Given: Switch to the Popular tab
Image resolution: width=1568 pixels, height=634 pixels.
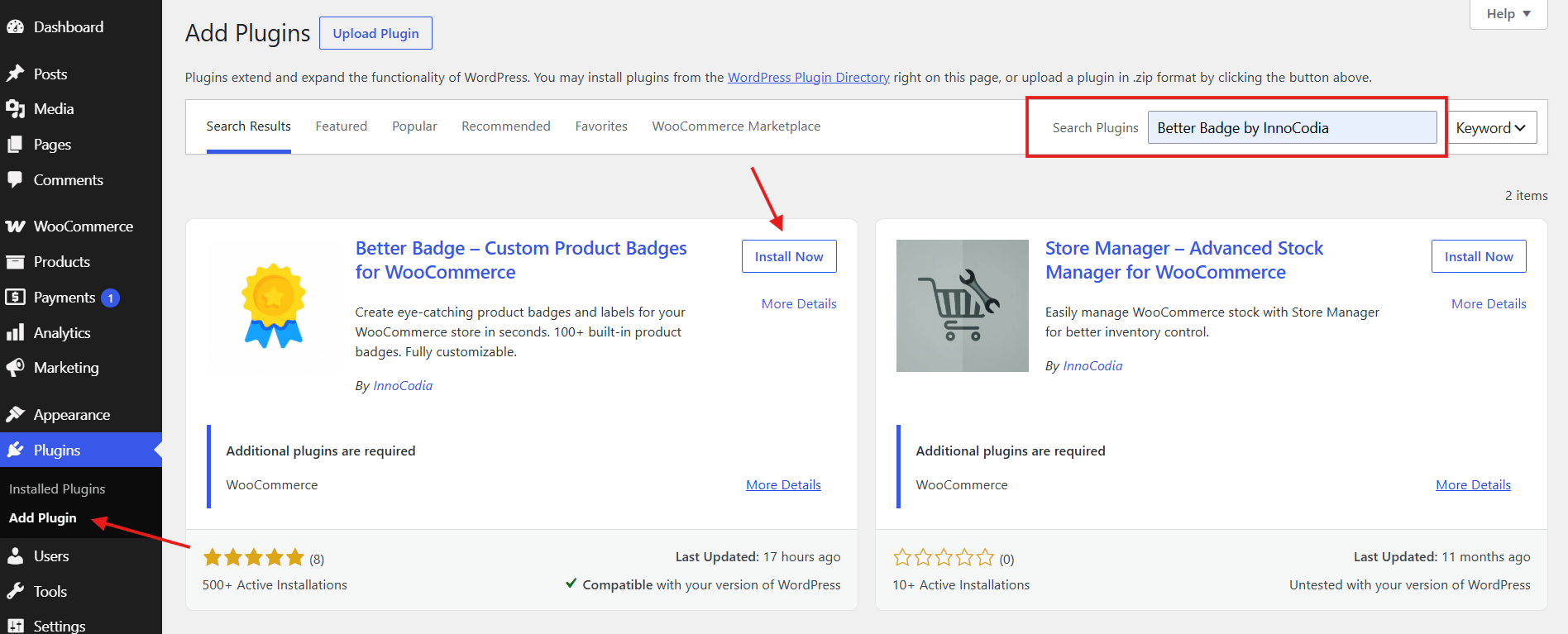Looking at the screenshot, I should 414,126.
